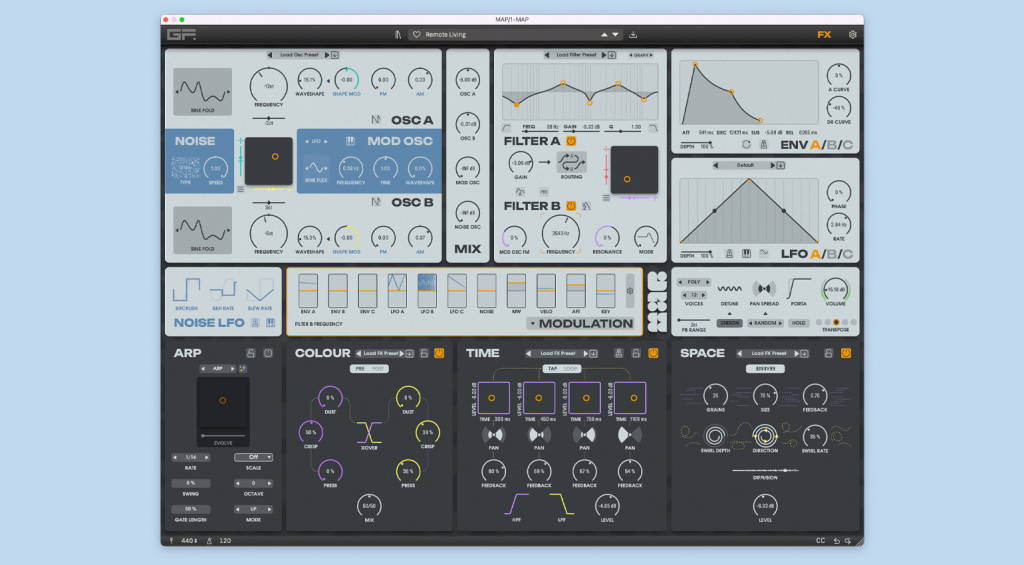The height and width of the screenshot is (565, 1024).
Task: Select the Bitcrush noise LFO shape
Action: 186,290
